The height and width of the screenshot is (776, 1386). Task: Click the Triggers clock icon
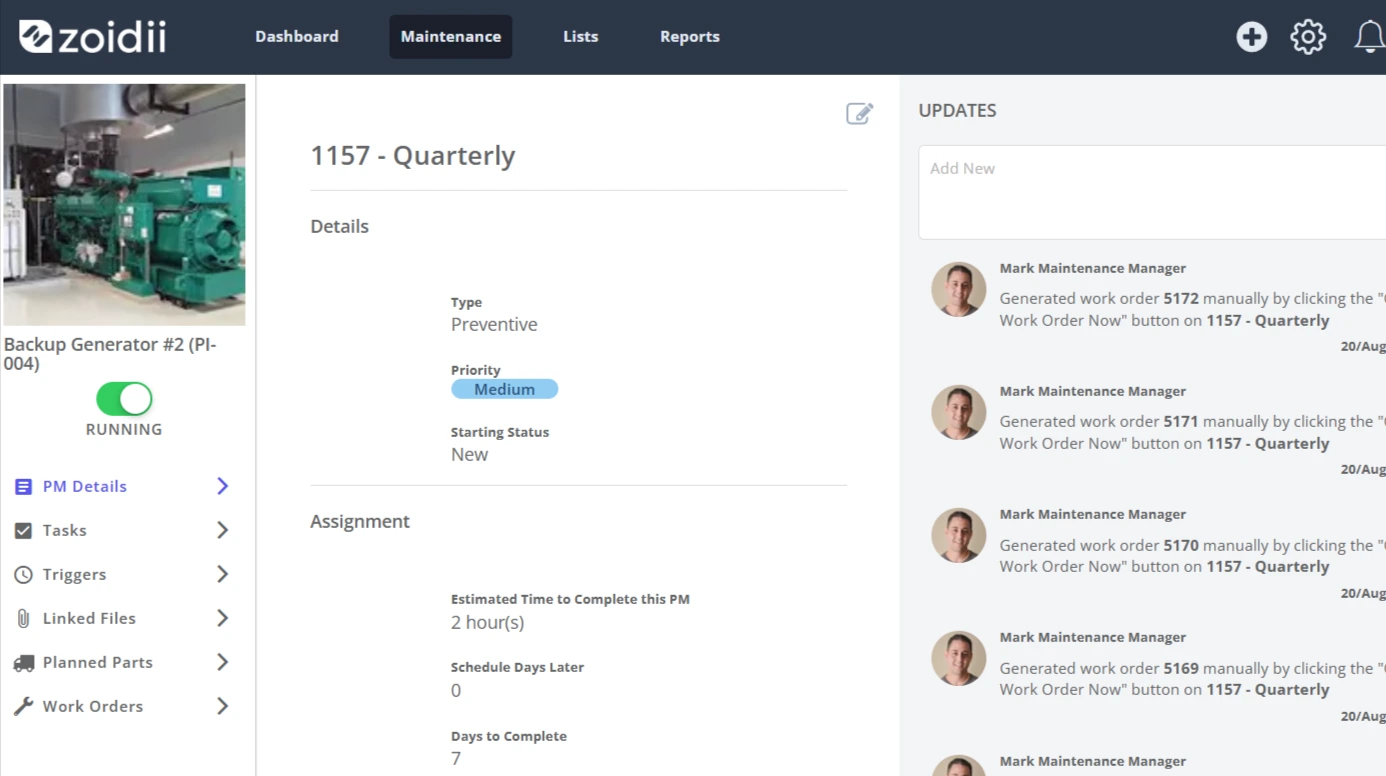(x=23, y=575)
